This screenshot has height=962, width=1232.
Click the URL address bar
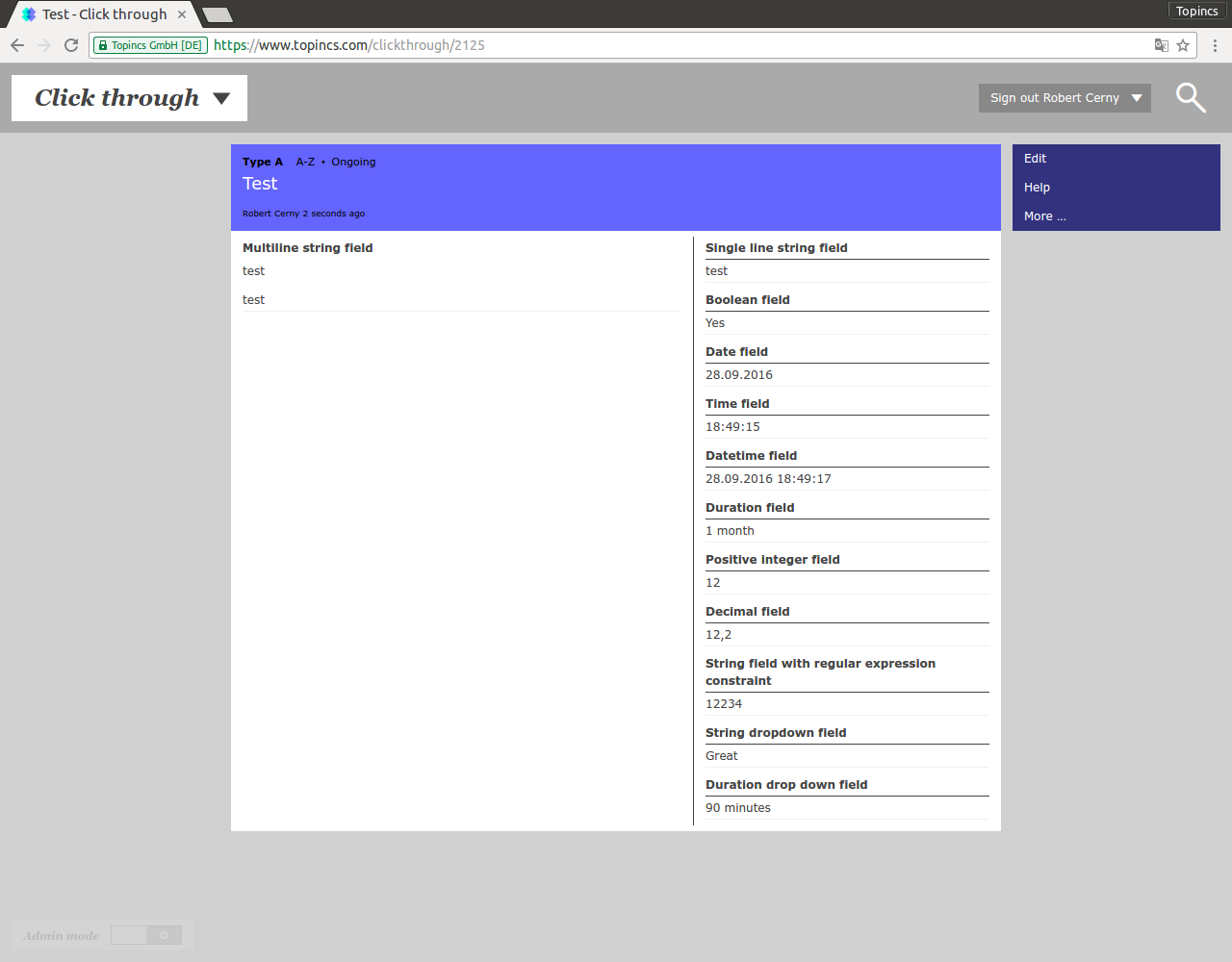[674, 45]
